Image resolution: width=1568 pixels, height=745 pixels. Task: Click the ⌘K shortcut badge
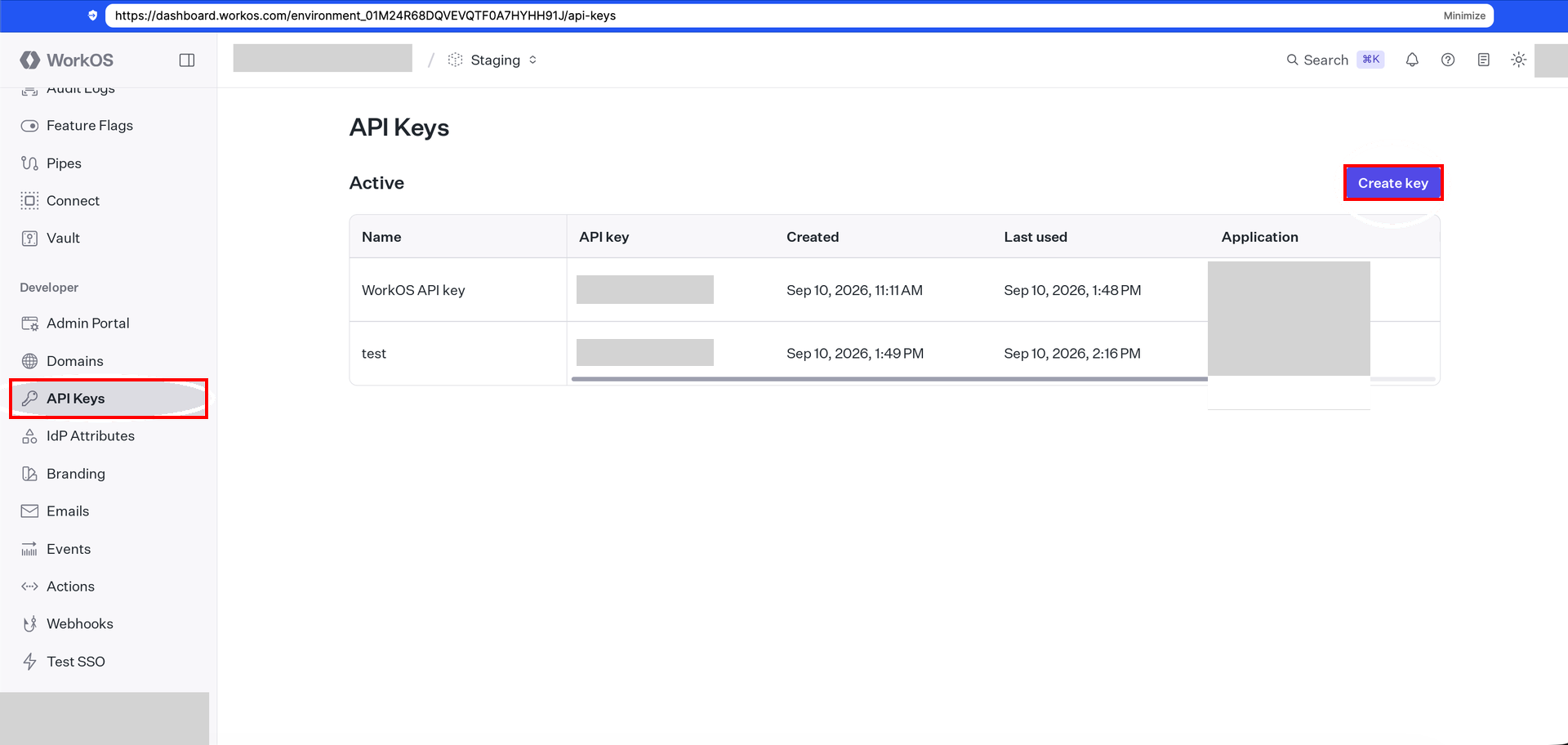click(x=1371, y=60)
